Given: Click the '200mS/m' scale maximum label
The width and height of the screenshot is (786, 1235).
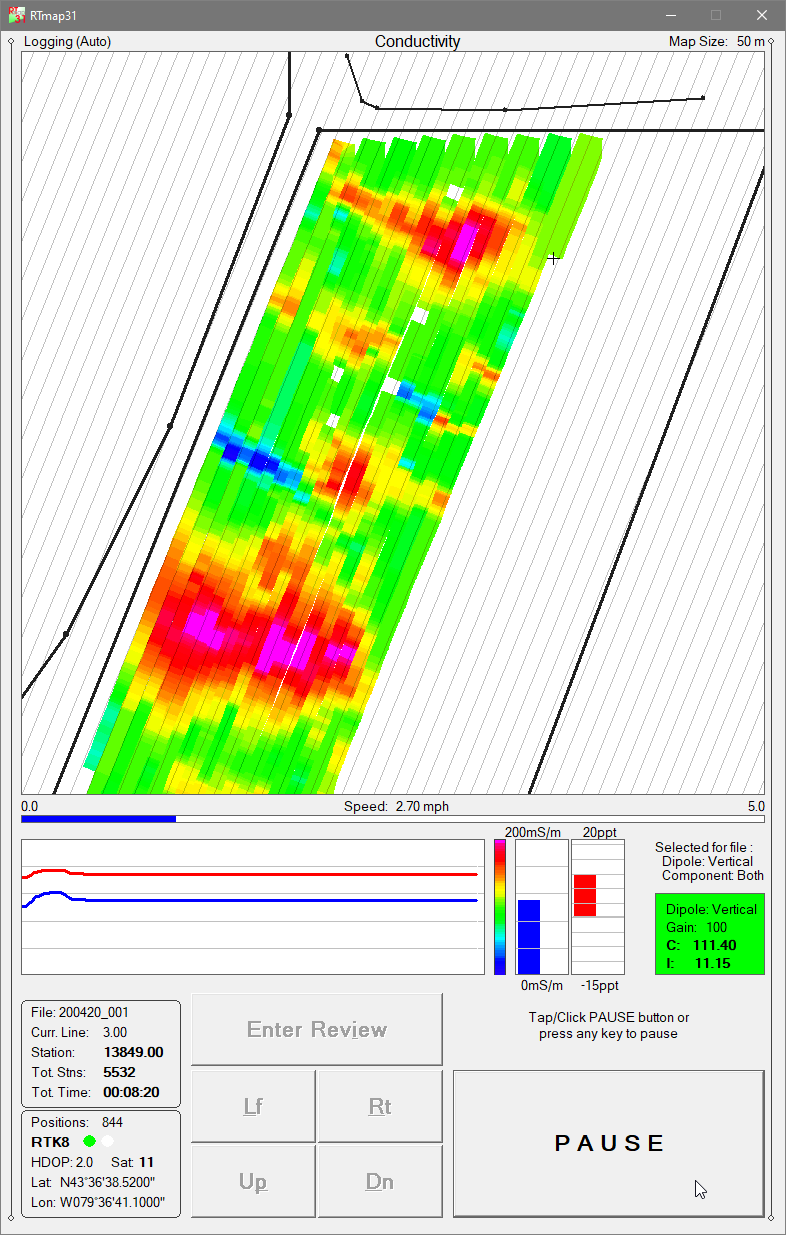Looking at the screenshot, I should [533, 832].
